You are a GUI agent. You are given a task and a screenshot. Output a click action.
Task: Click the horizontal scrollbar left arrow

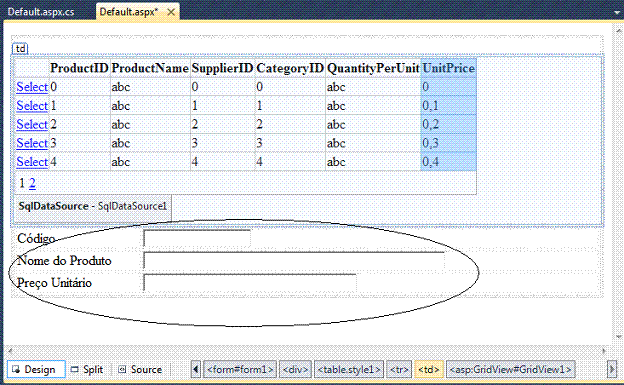(10, 351)
